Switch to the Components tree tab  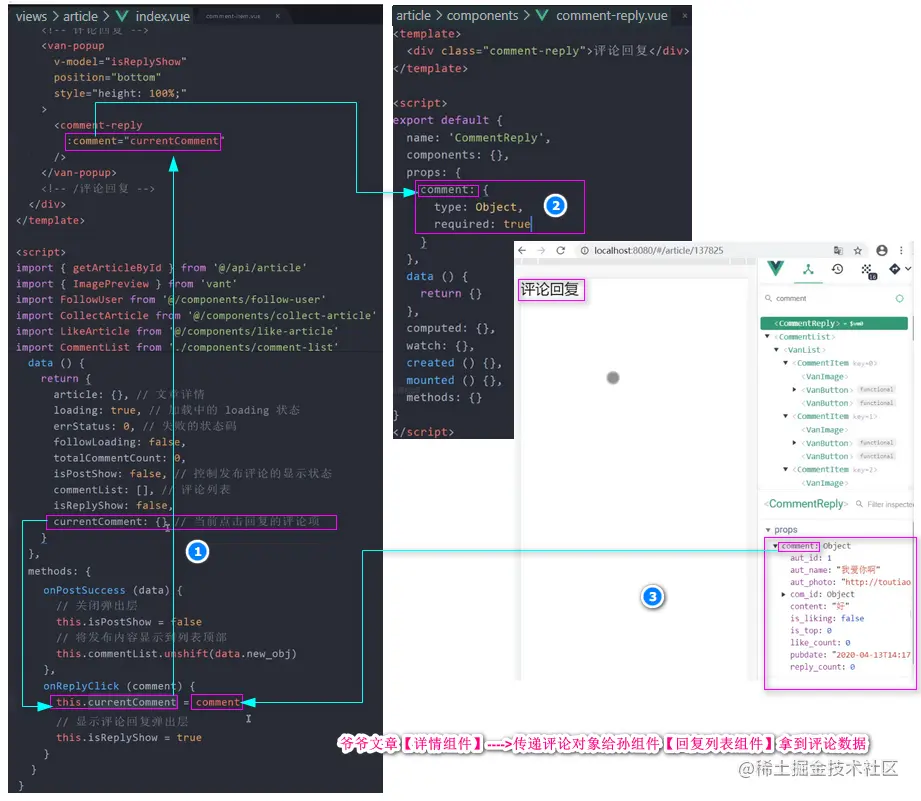[808, 270]
